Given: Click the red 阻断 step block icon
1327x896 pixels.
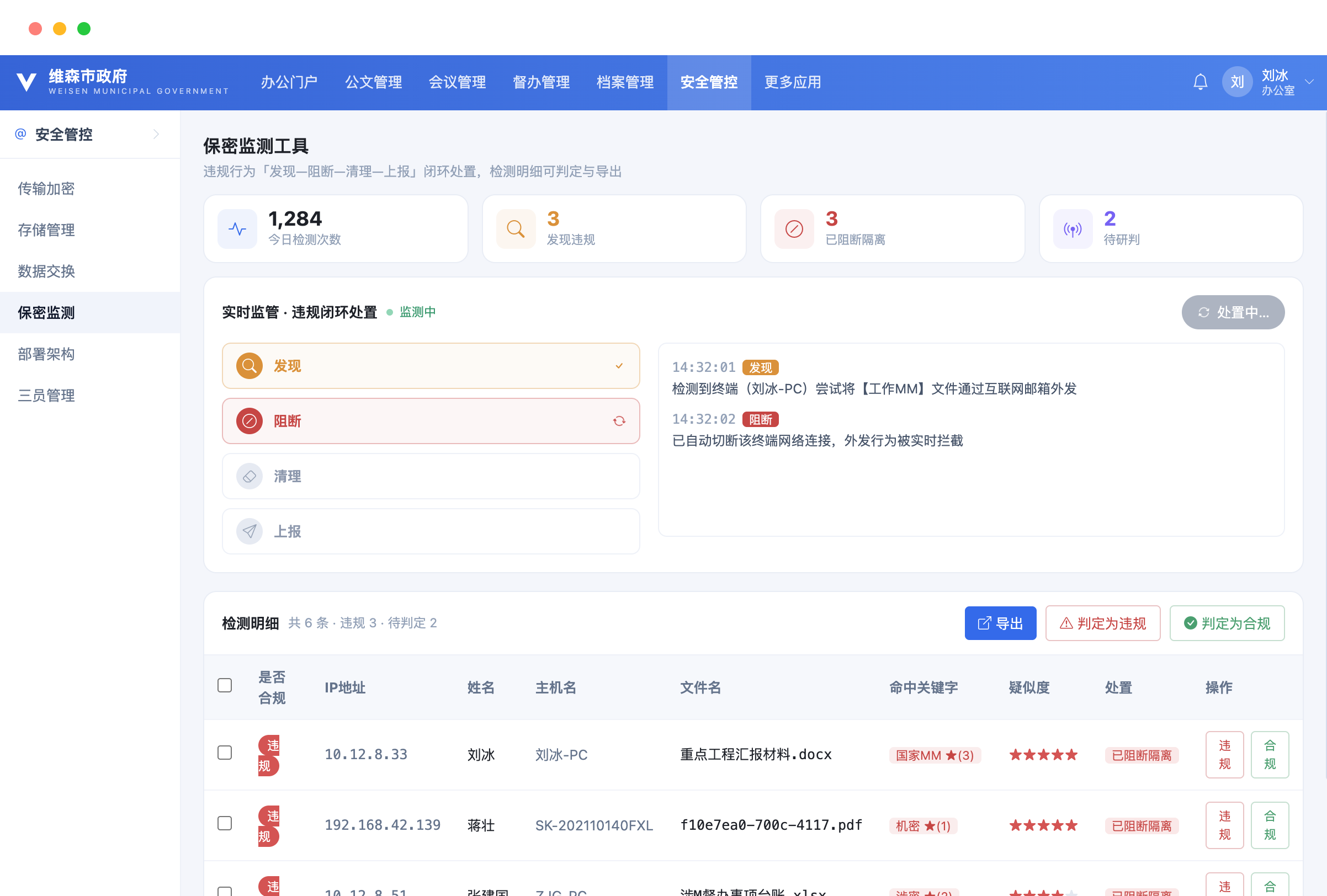Looking at the screenshot, I should pos(250,421).
